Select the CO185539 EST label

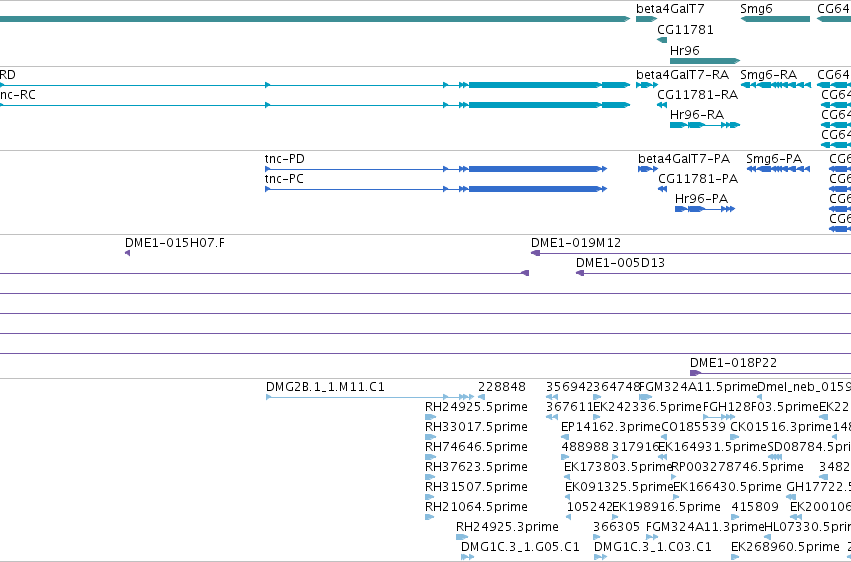[693, 427]
